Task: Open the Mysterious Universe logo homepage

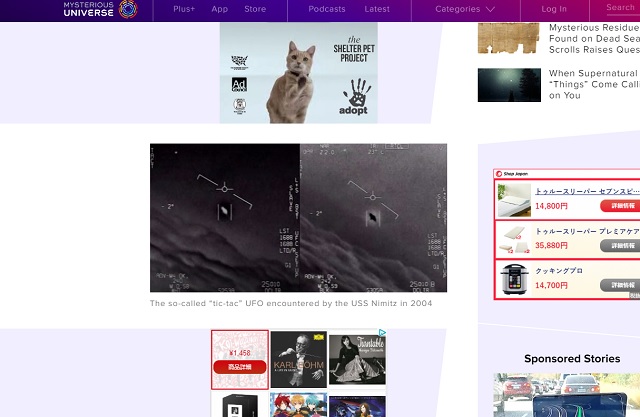Action: pos(100,9)
